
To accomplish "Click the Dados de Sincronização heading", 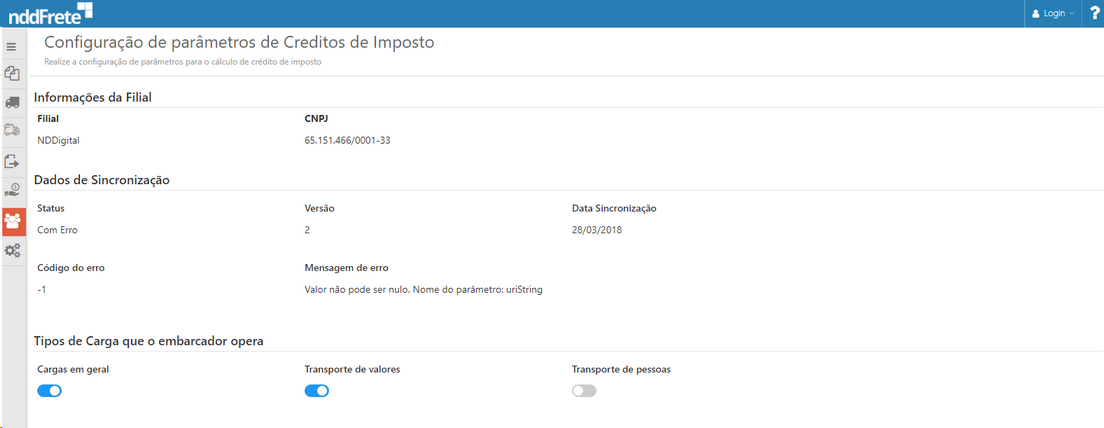I will point(101,180).
